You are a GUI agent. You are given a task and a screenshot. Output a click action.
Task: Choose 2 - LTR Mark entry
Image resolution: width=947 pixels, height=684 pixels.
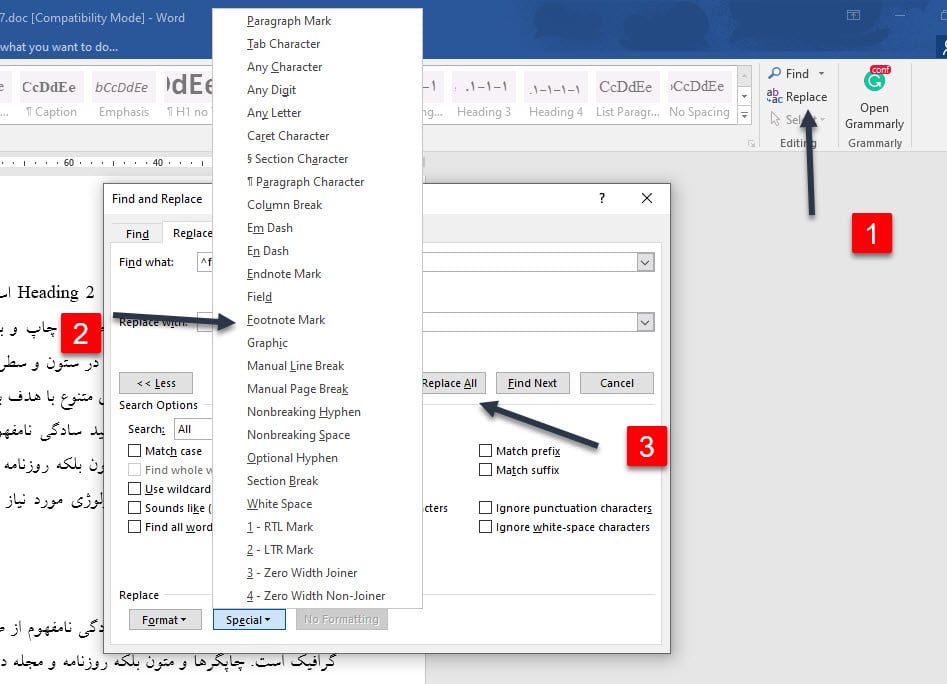(x=317, y=549)
